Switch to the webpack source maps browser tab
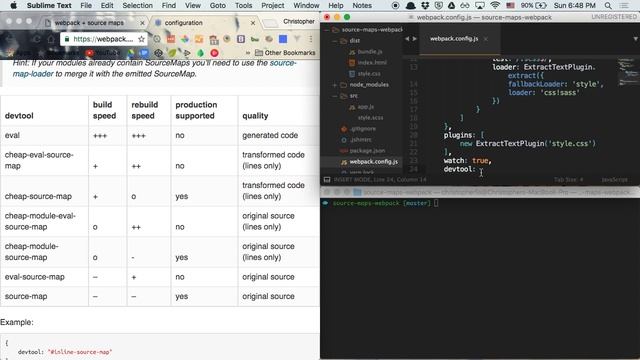 coord(89,23)
